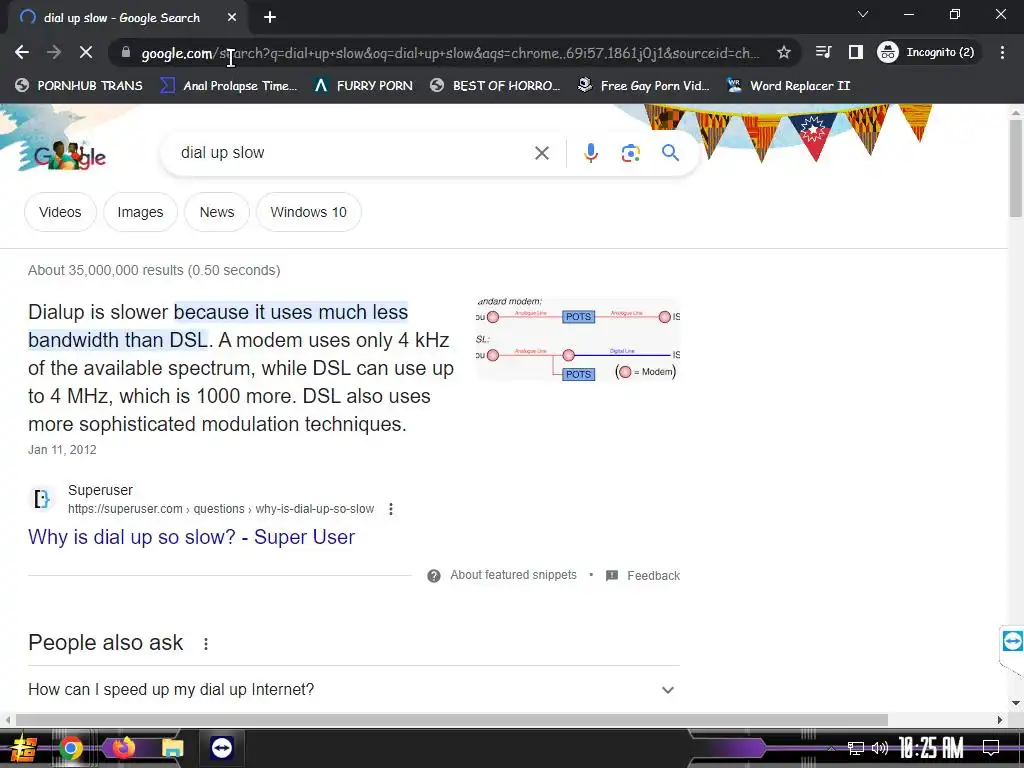Open People also ask options menu

coord(206,644)
